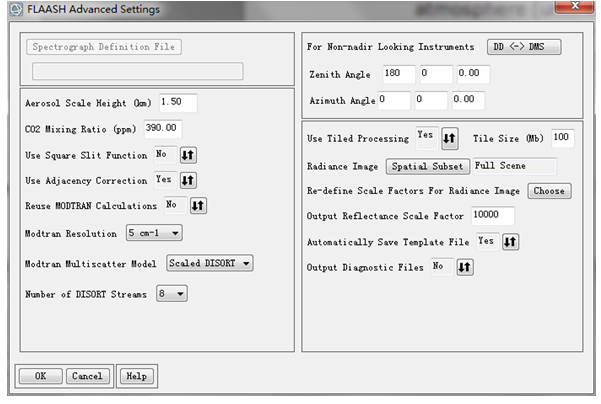
Task: Toggle the Output Diagnostic Files arrows
Action: tap(465, 267)
